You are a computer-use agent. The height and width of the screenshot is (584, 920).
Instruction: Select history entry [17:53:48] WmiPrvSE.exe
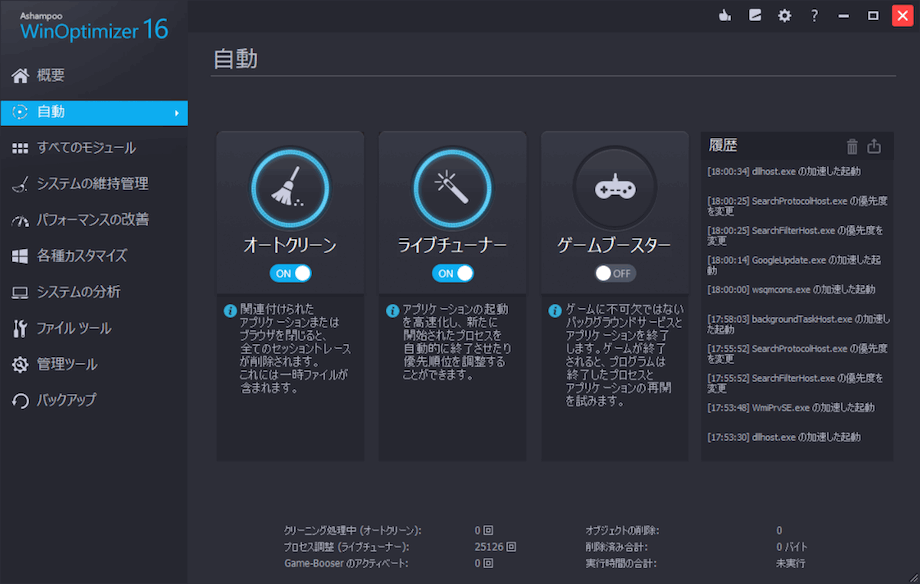click(x=791, y=407)
